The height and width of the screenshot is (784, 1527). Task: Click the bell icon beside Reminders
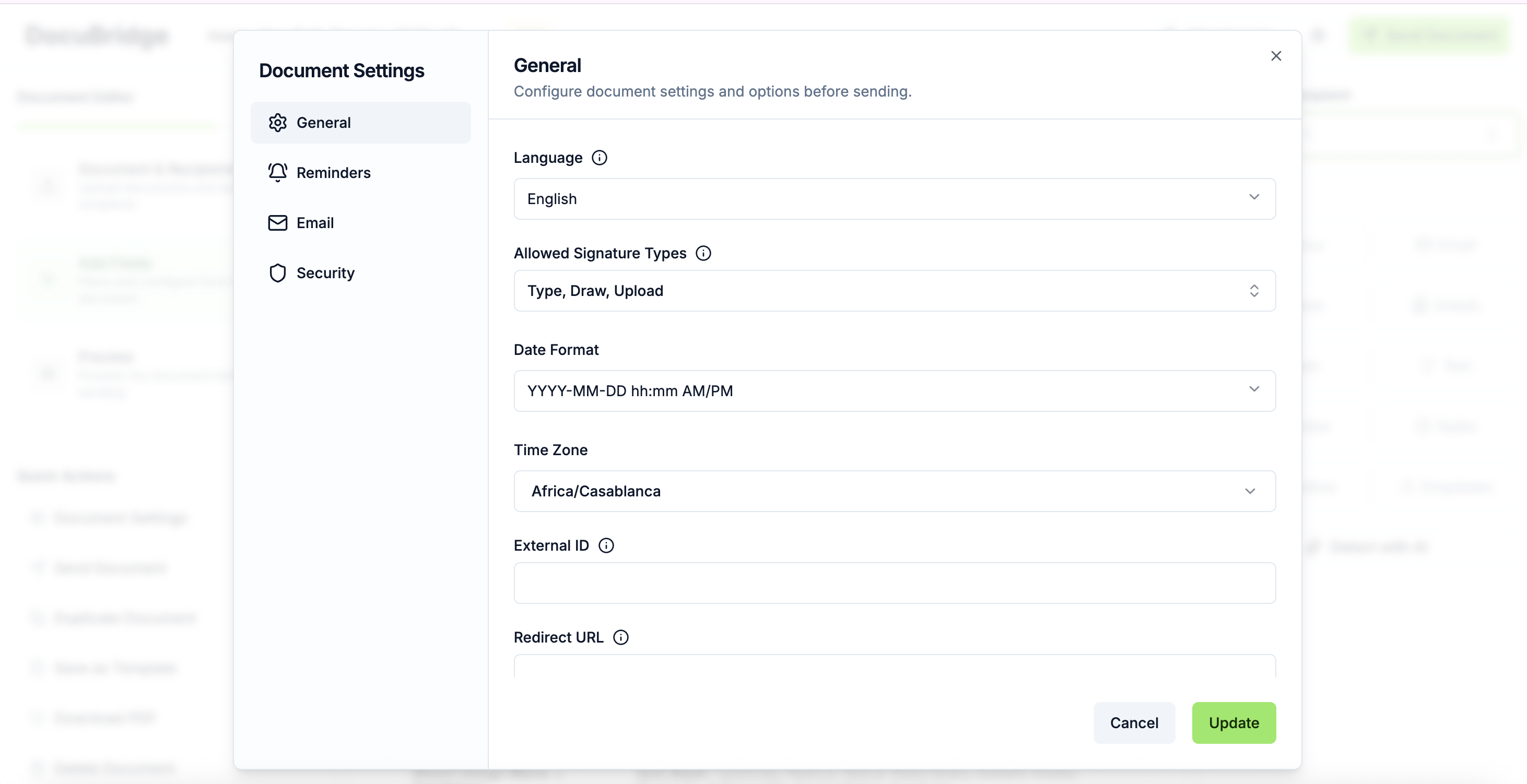point(277,172)
